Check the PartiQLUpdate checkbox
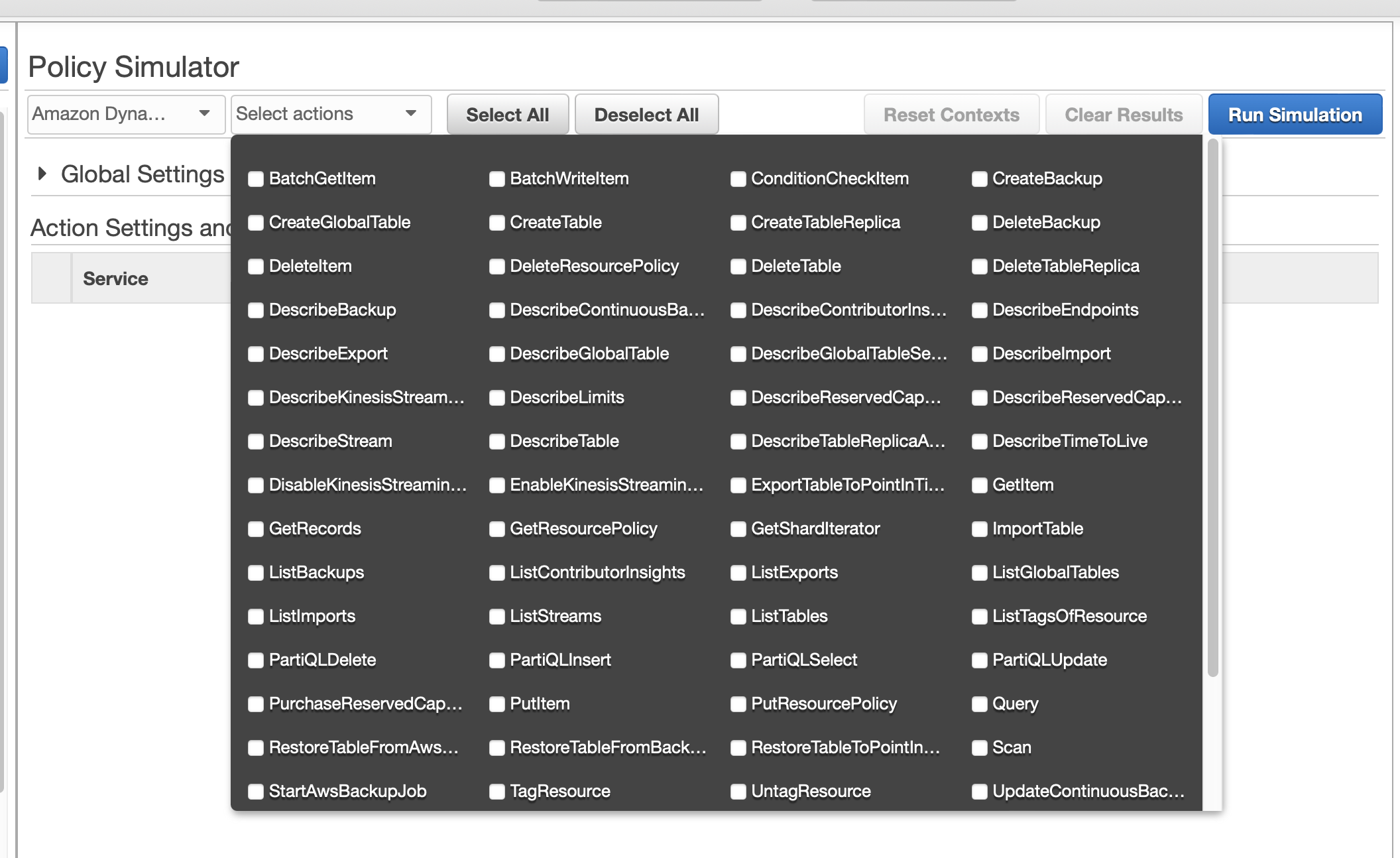The width and height of the screenshot is (1400, 858). (980, 660)
